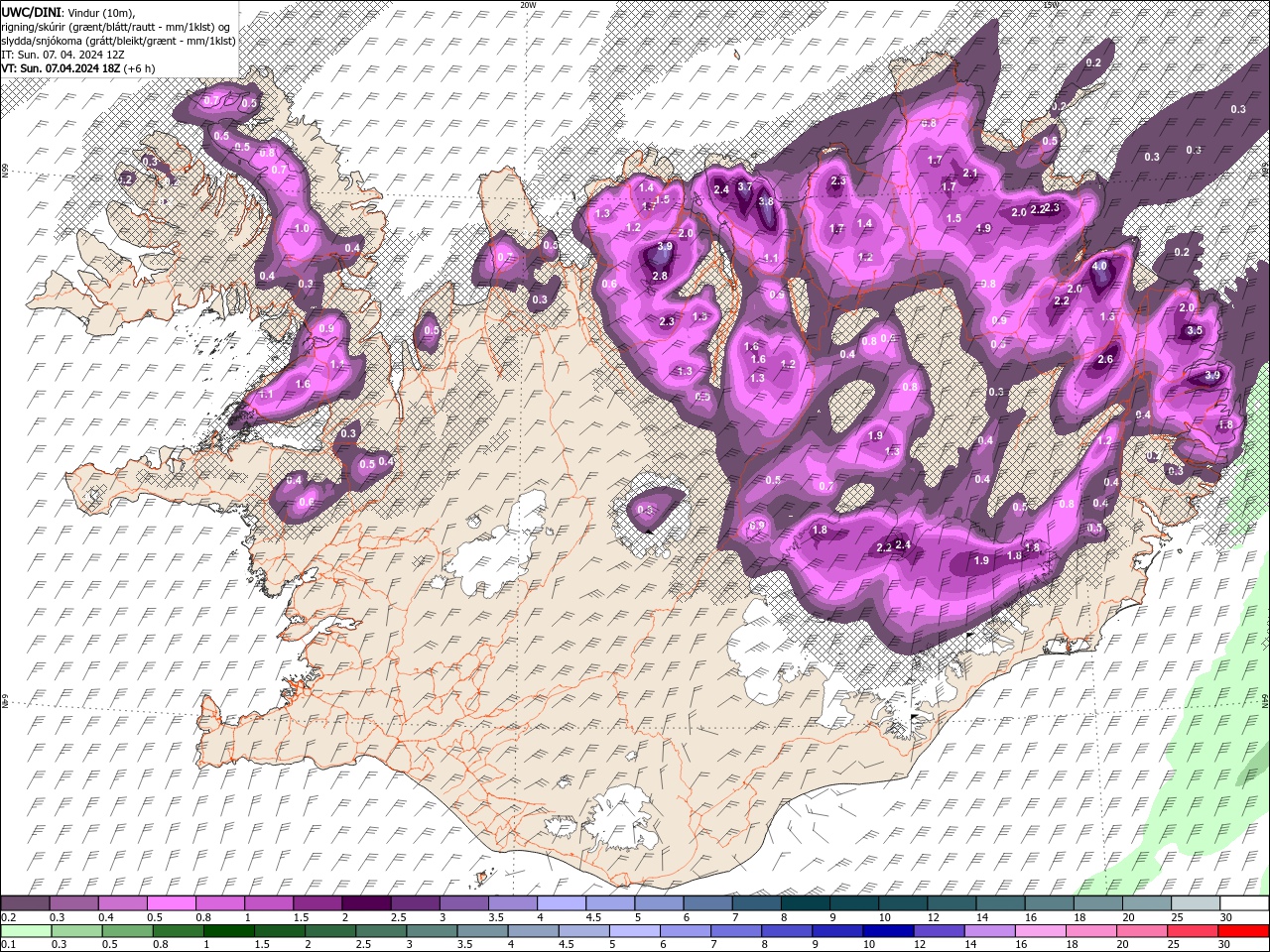
Task: Pick the white 30 swatch in upper legend row
Action: [x=1243, y=903]
